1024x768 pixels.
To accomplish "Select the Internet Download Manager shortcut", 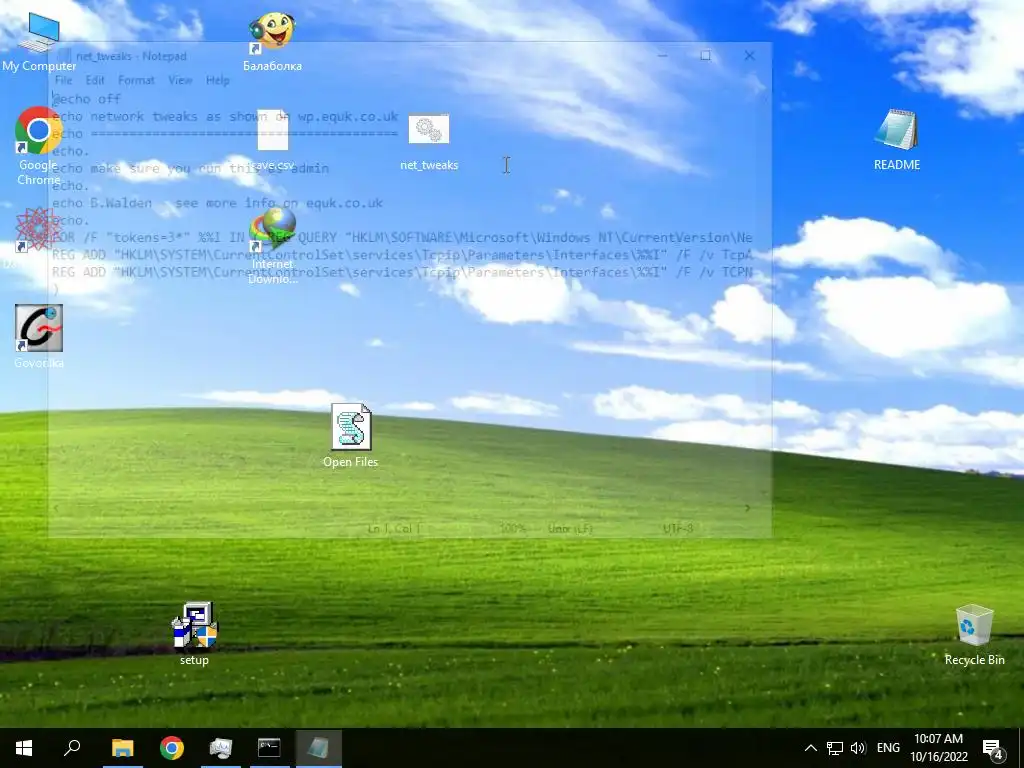I will pyautogui.click(x=272, y=246).
